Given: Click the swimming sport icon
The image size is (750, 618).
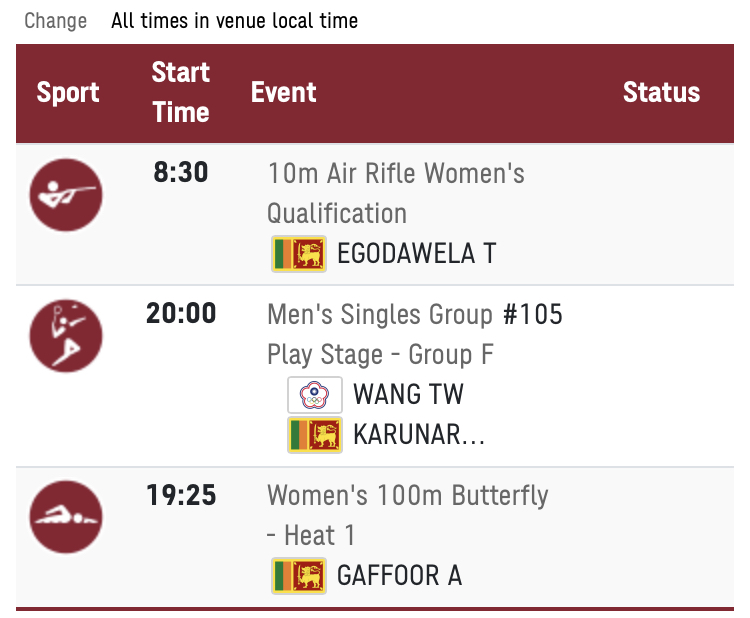Looking at the screenshot, I should 66,517.
